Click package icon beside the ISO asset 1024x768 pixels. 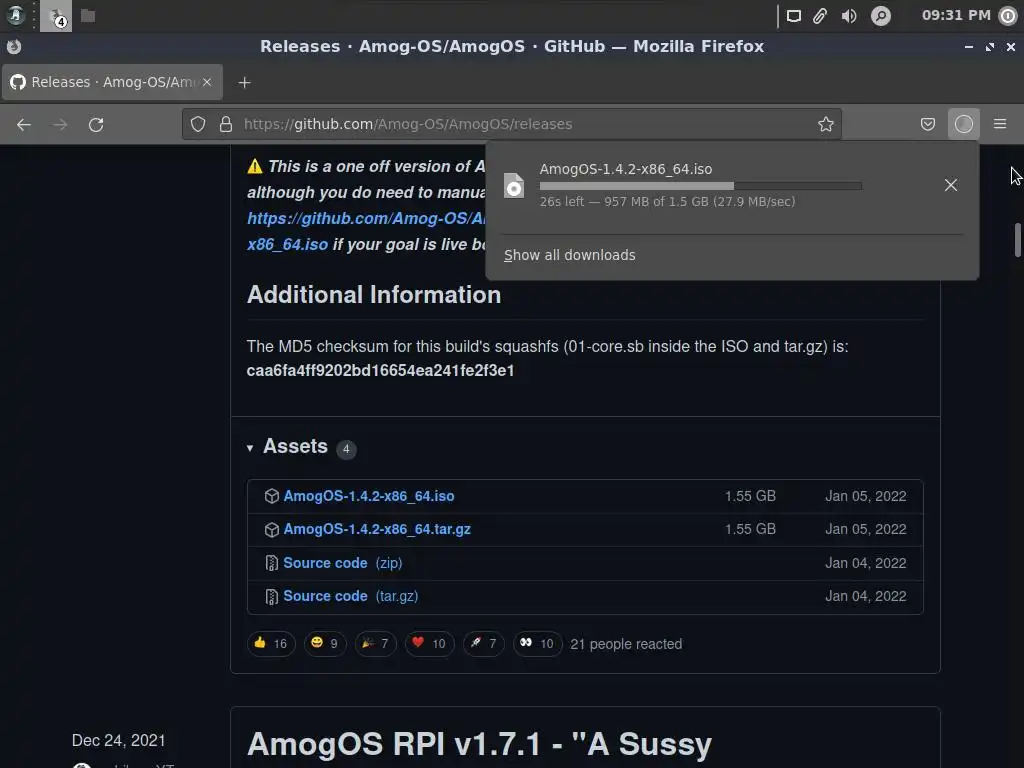[x=272, y=496]
